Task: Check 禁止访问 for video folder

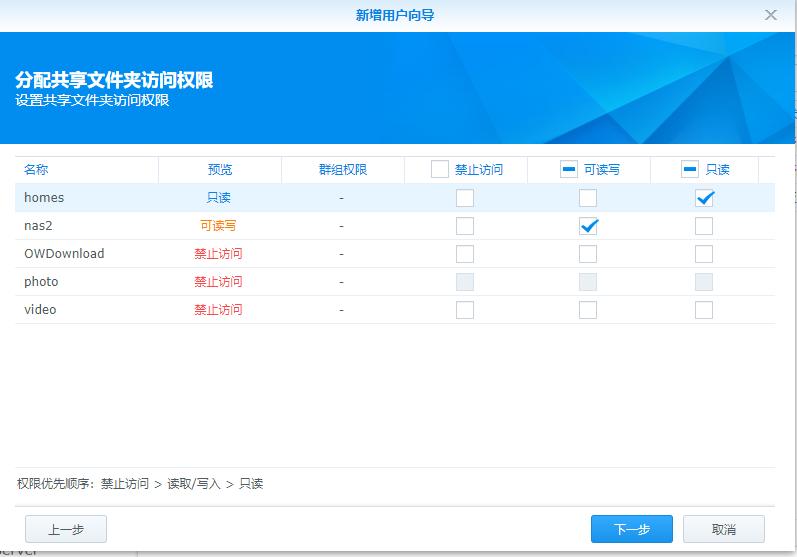Action: click(465, 310)
